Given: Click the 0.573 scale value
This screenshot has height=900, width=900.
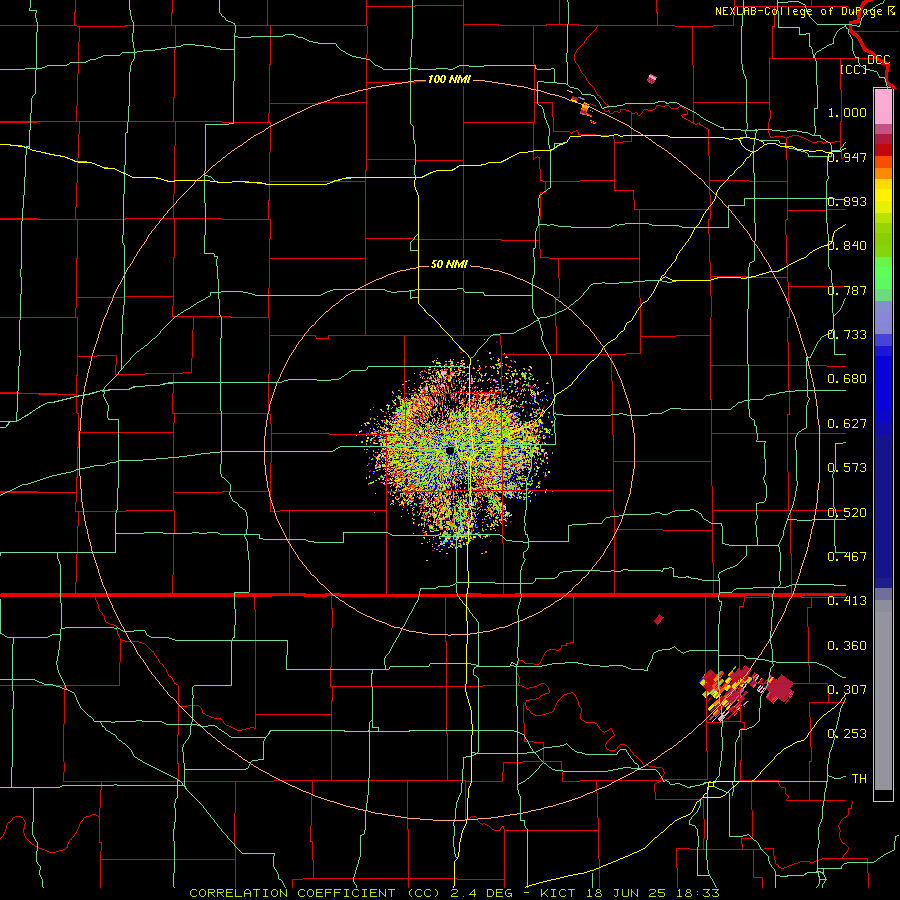Looking at the screenshot, I should pyautogui.click(x=847, y=468).
